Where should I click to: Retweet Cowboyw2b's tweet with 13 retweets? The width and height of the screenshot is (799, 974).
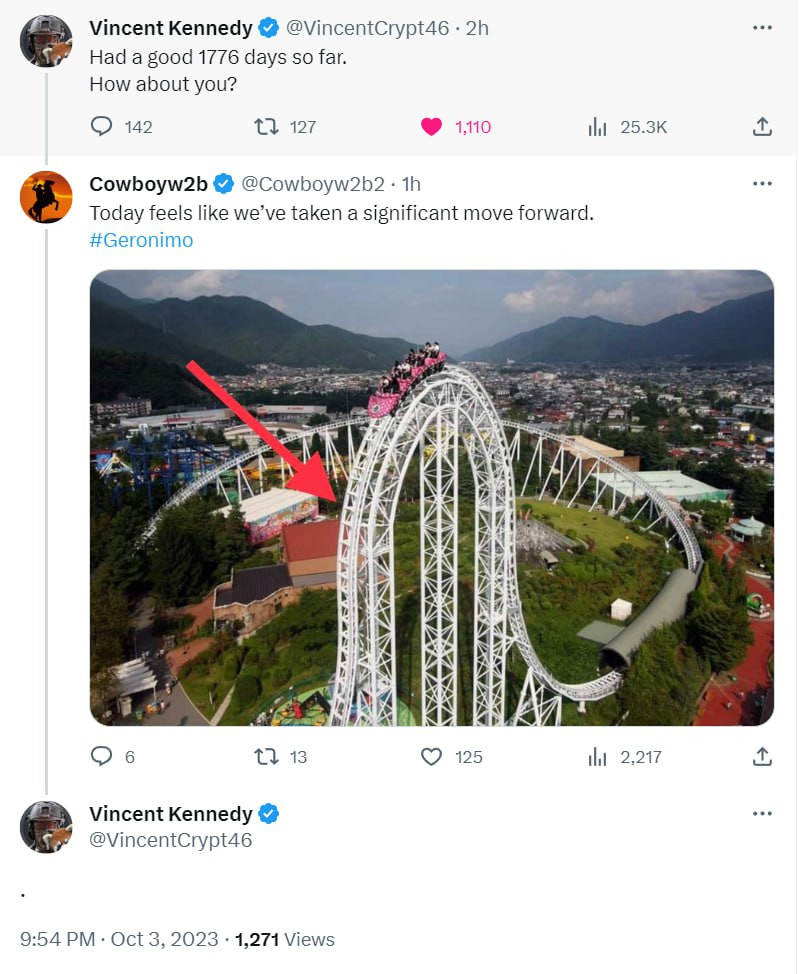point(266,757)
